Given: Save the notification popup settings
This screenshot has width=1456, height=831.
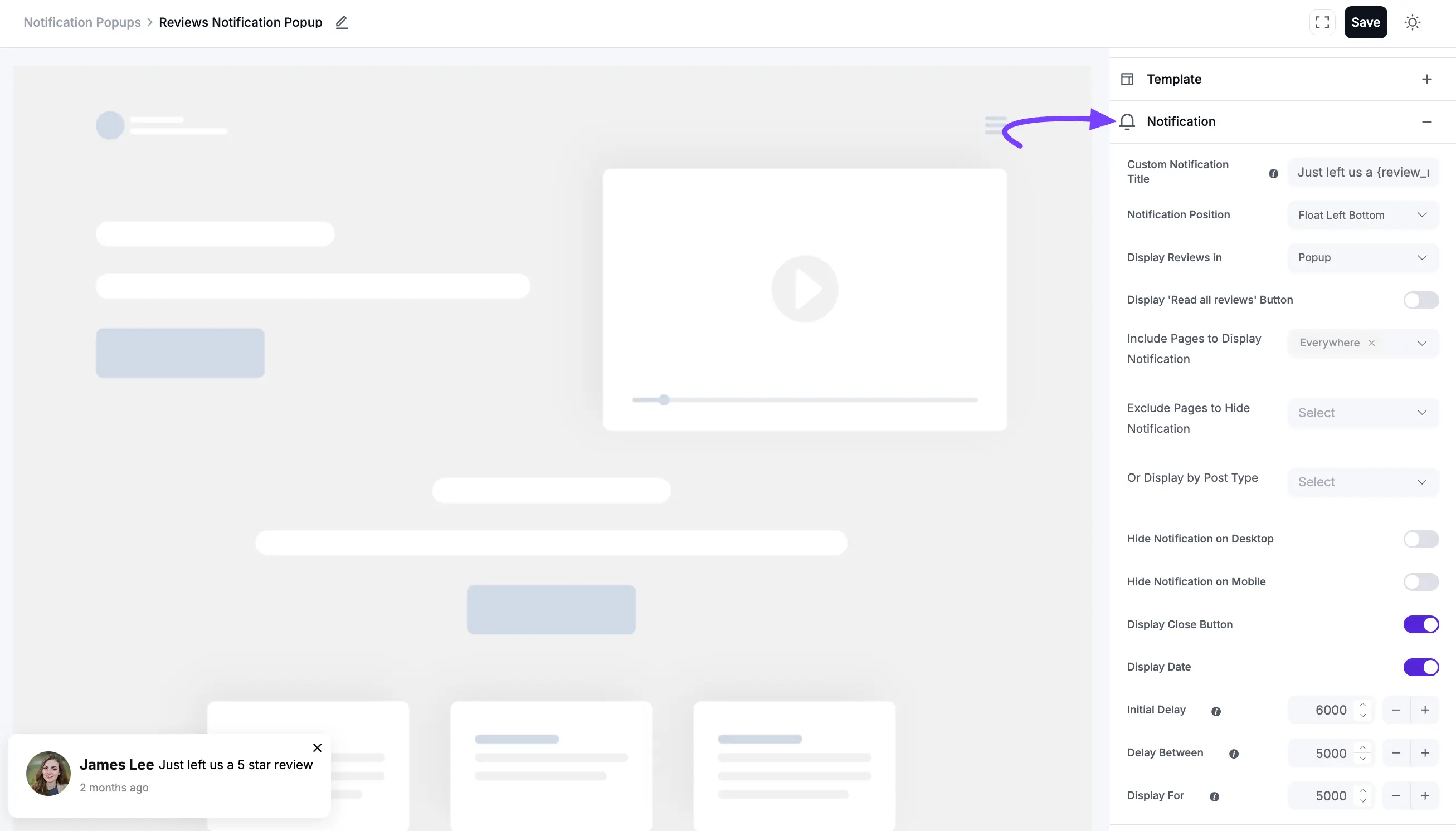Looking at the screenshot, I should click(x=1366, y=22).
